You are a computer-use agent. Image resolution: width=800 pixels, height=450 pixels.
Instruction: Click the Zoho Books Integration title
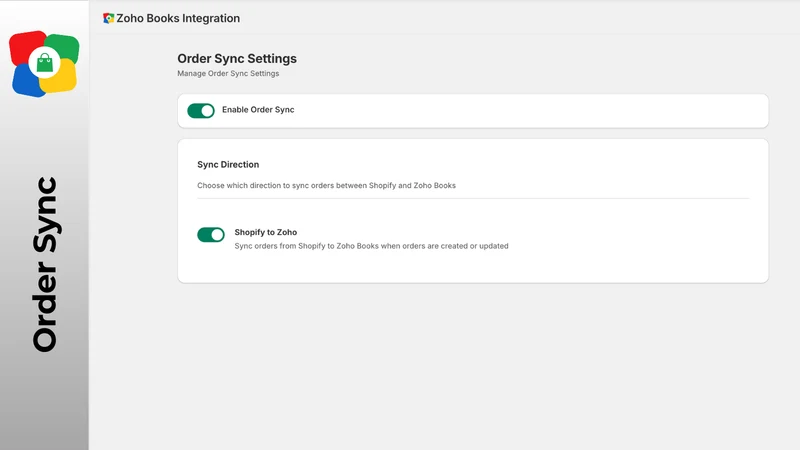[178, 18]
